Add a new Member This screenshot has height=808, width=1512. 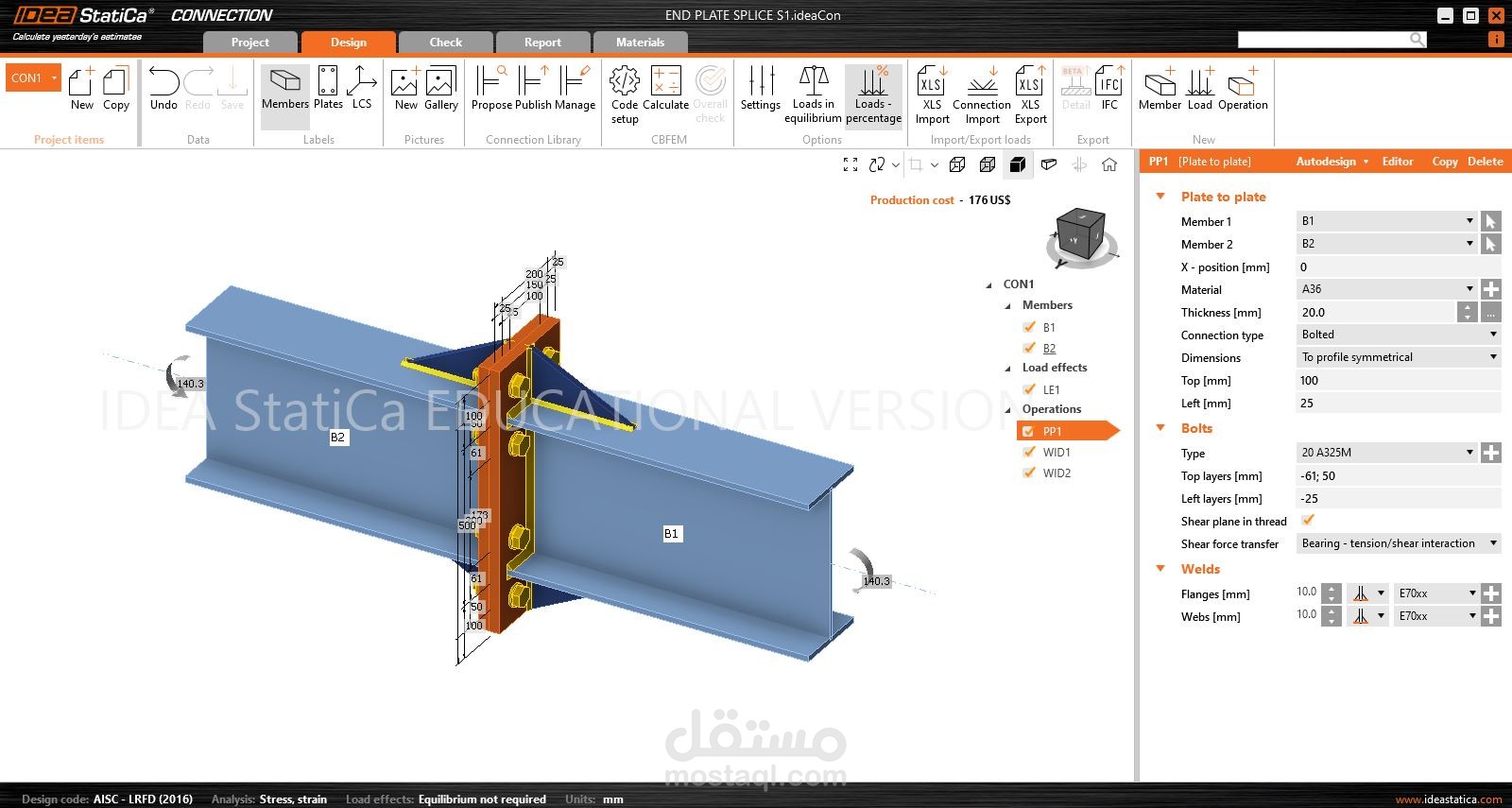point(1160,89)
